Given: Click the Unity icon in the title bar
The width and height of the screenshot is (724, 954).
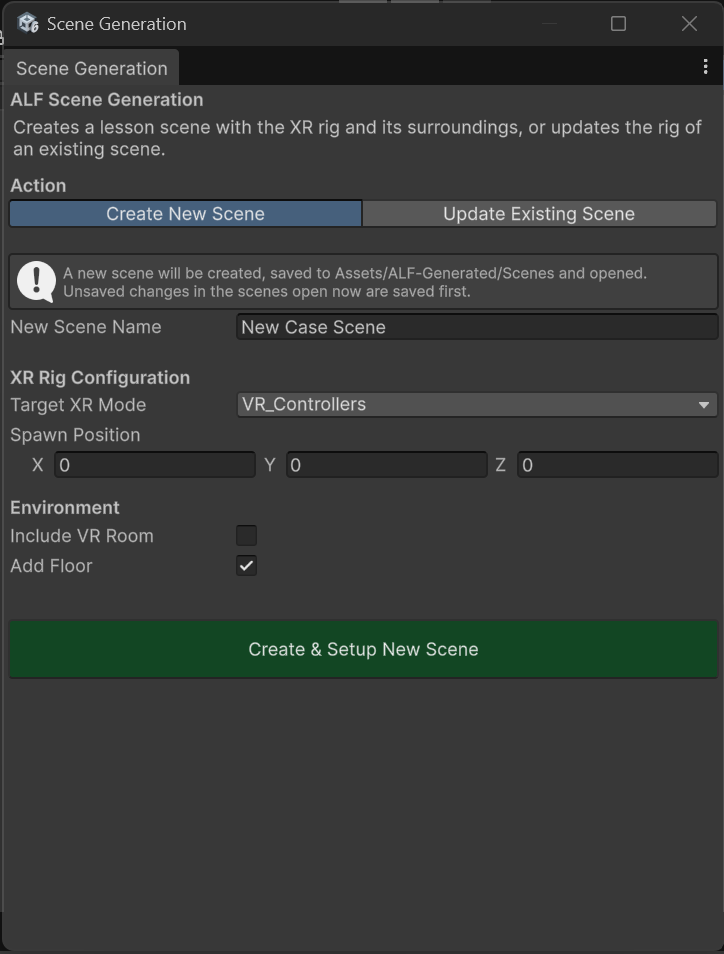Looking at the screenshot, I should [28, 24].
